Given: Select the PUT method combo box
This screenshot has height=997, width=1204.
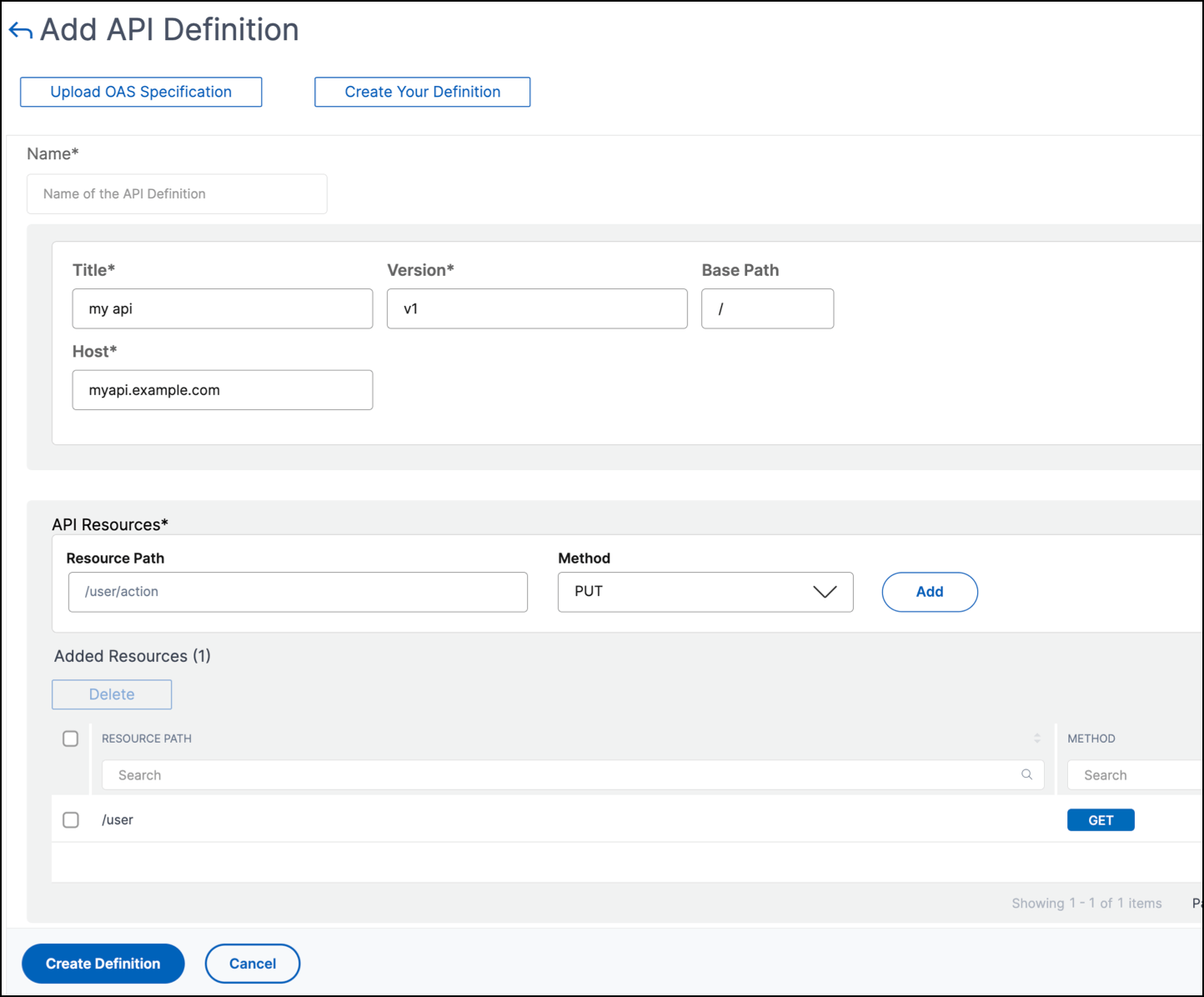Looking at the screenshot, I should 705,592.
